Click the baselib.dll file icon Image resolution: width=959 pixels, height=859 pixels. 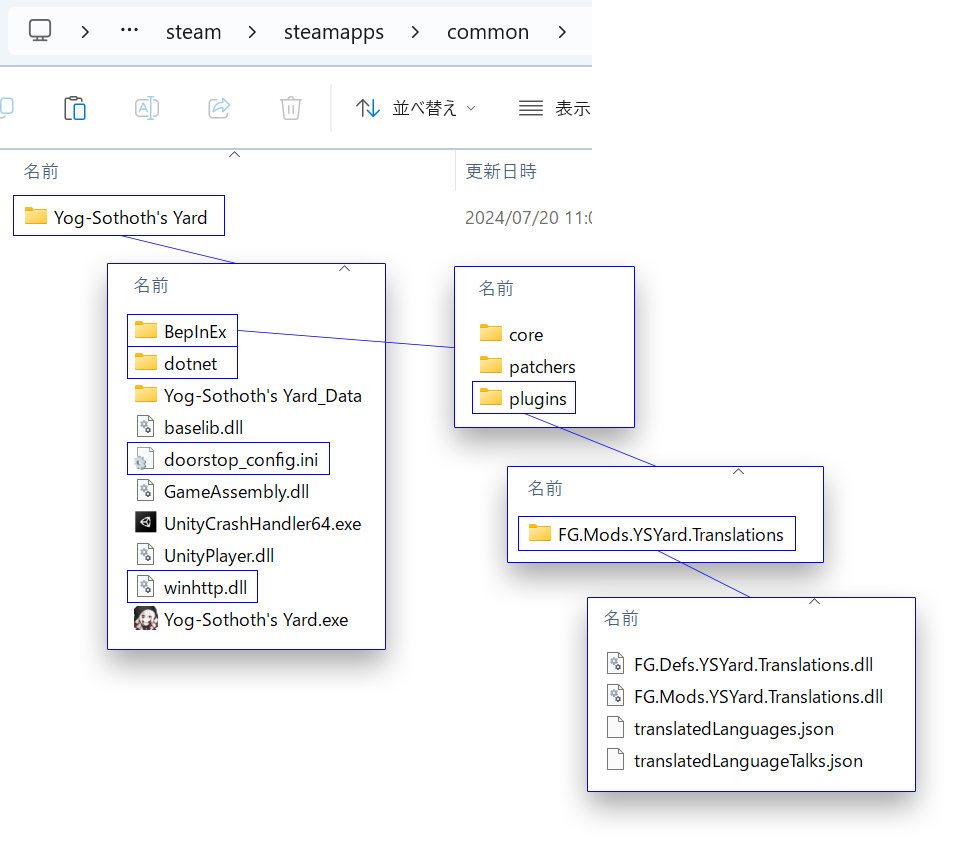click(146, 426)
